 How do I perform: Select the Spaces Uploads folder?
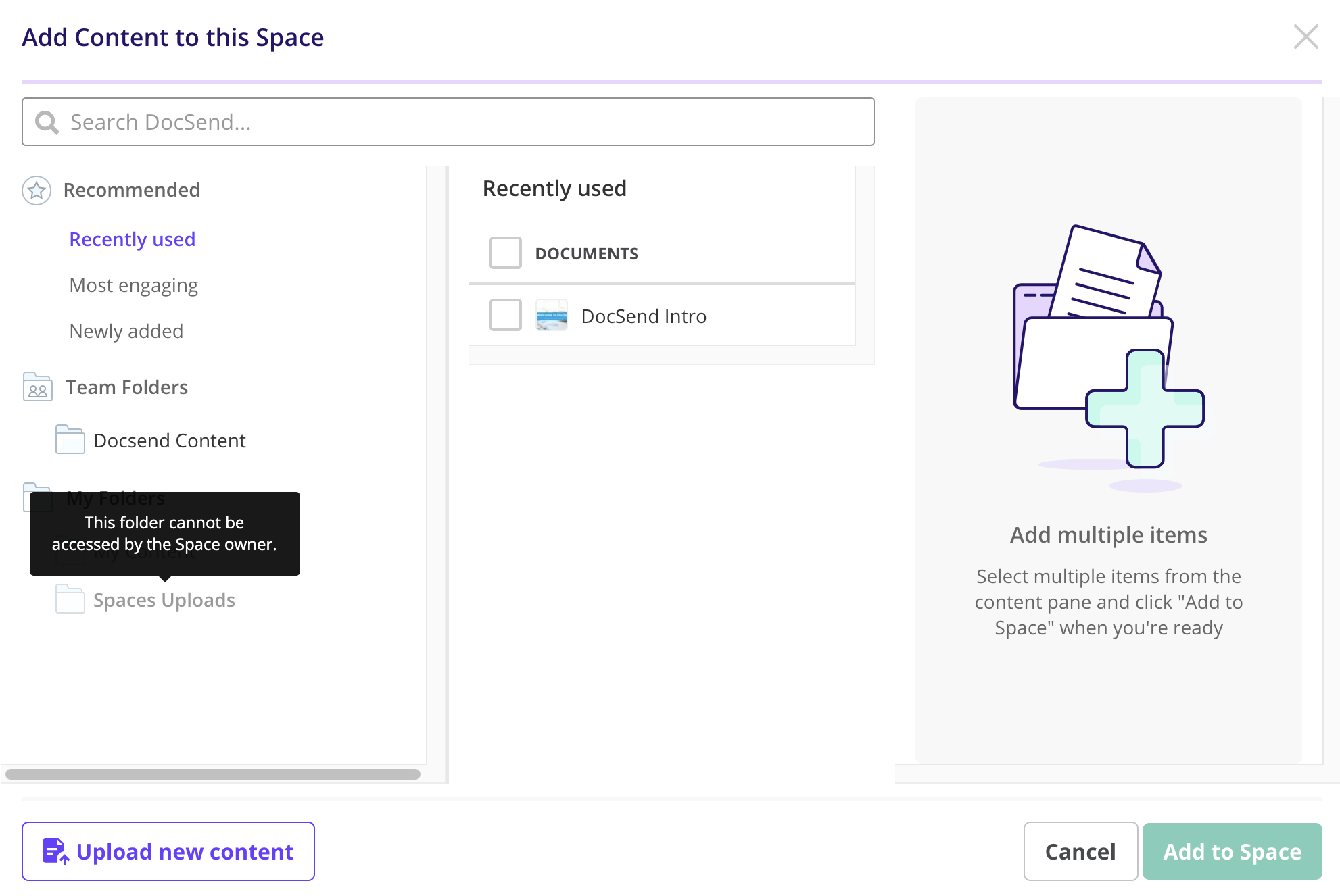[x=164, y=600]
